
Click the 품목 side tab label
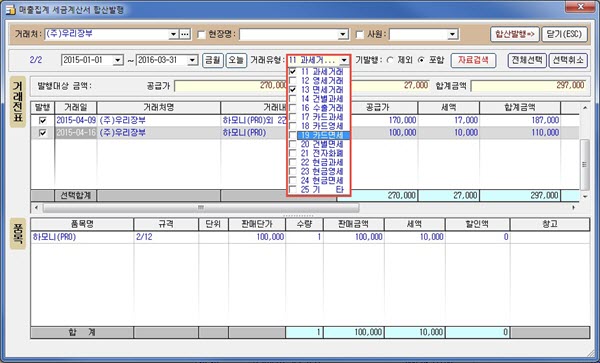18,234
